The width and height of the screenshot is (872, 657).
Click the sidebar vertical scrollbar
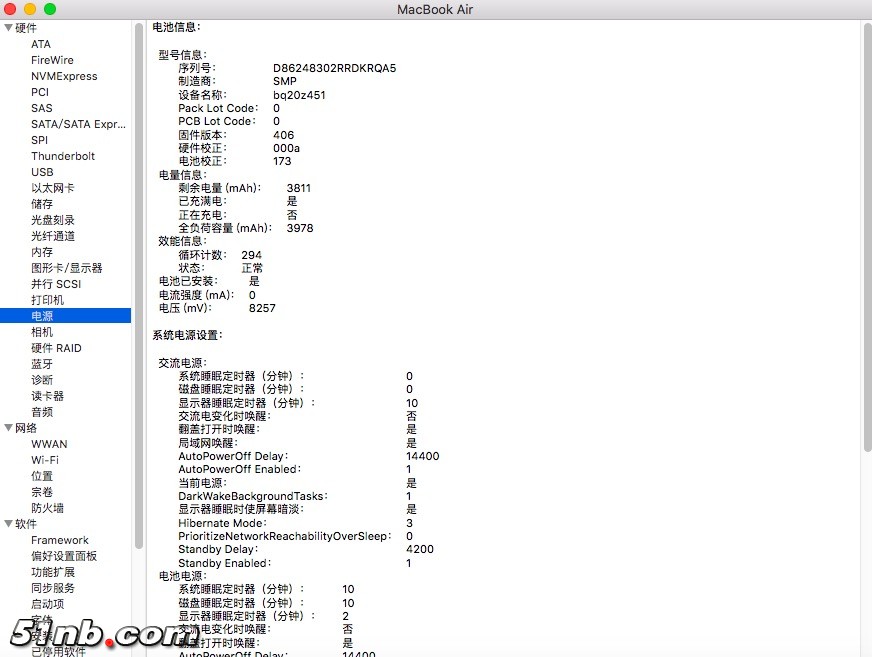pos(139,200)
